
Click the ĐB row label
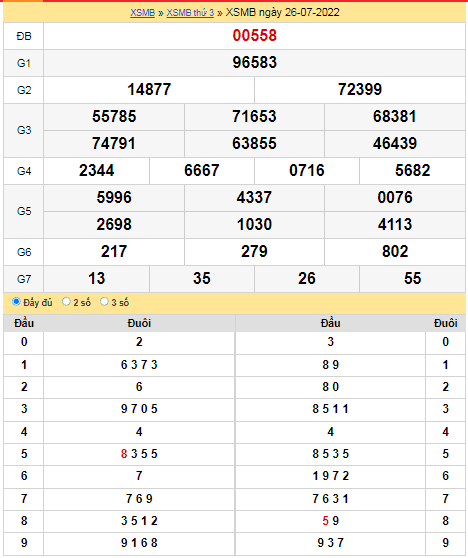[24, 36]
